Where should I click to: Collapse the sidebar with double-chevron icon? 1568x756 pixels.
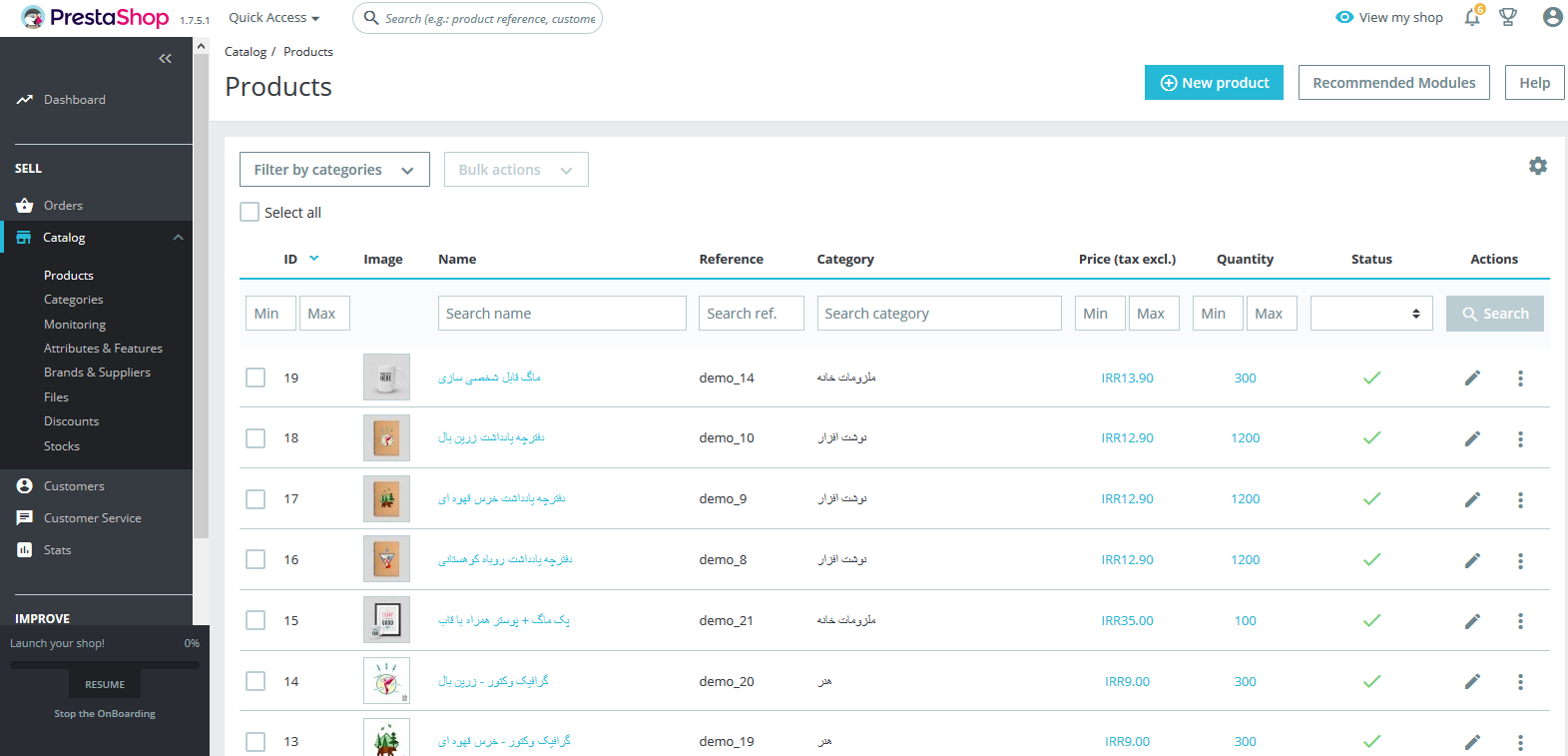166,59
